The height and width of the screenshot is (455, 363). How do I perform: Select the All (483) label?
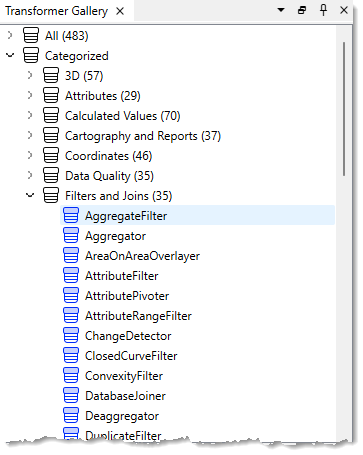coord(67,36)
